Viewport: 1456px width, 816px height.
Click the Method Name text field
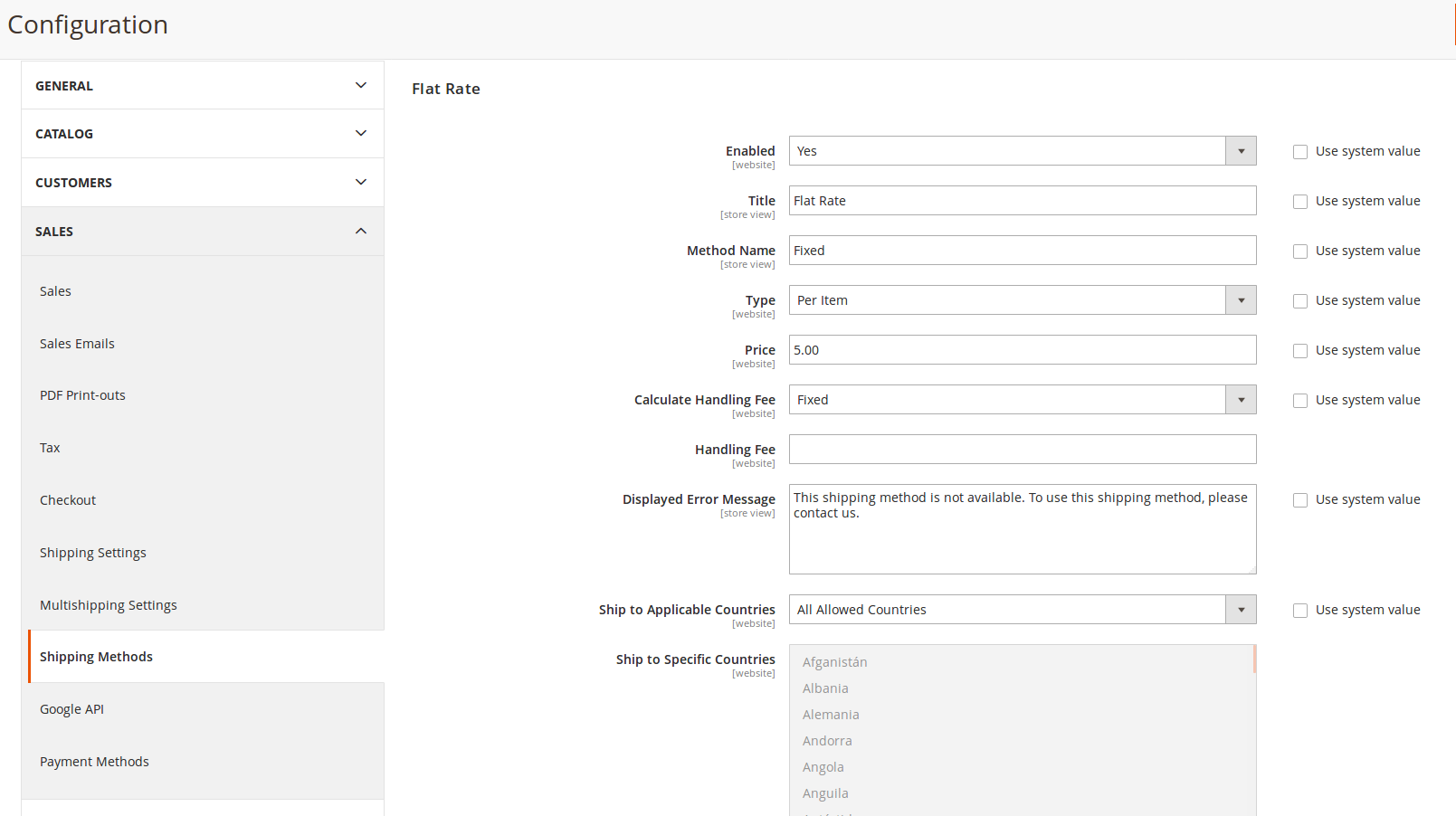tap(1022, 251)
